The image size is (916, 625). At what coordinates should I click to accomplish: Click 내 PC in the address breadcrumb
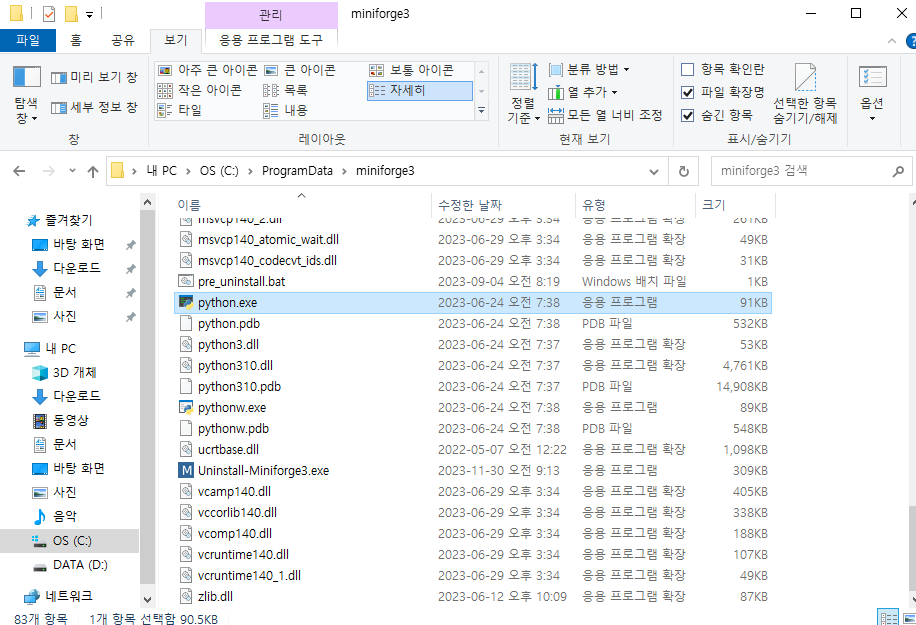point(161,171)
